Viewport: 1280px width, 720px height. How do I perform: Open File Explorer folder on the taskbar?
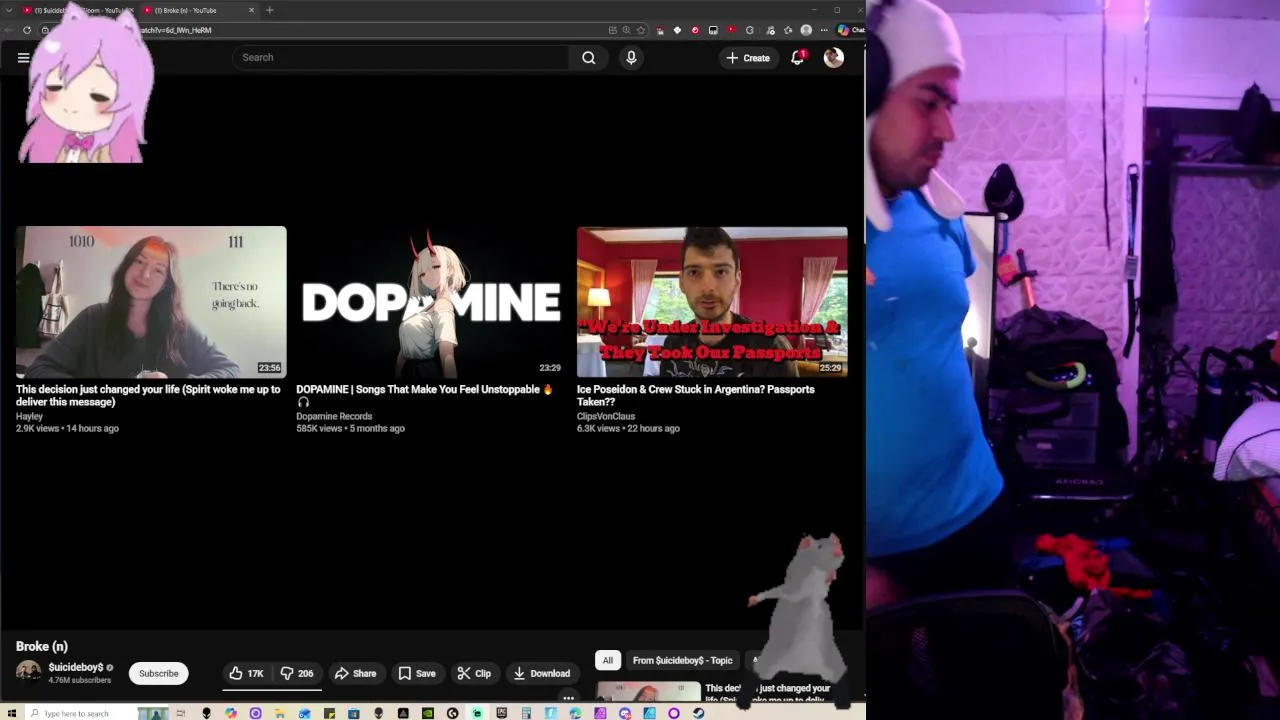click(280, 713)
